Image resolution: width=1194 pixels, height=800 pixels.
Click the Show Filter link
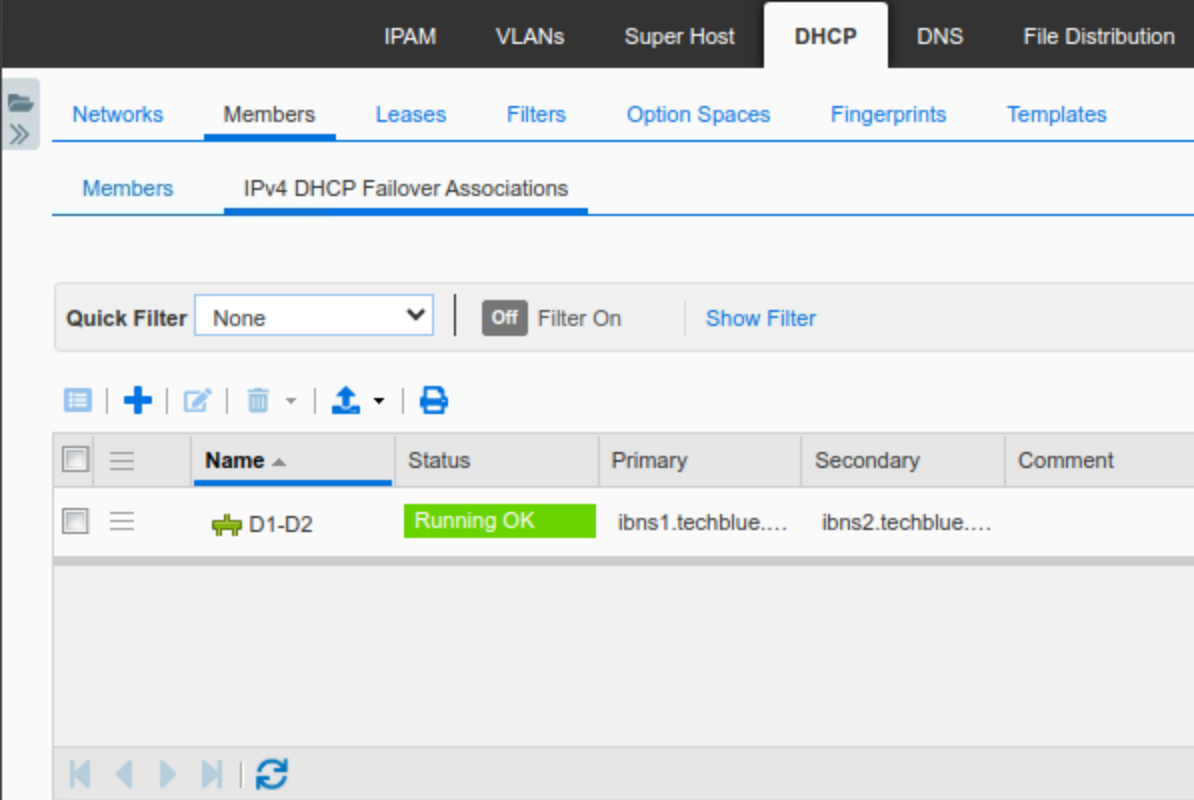point(760,318)
